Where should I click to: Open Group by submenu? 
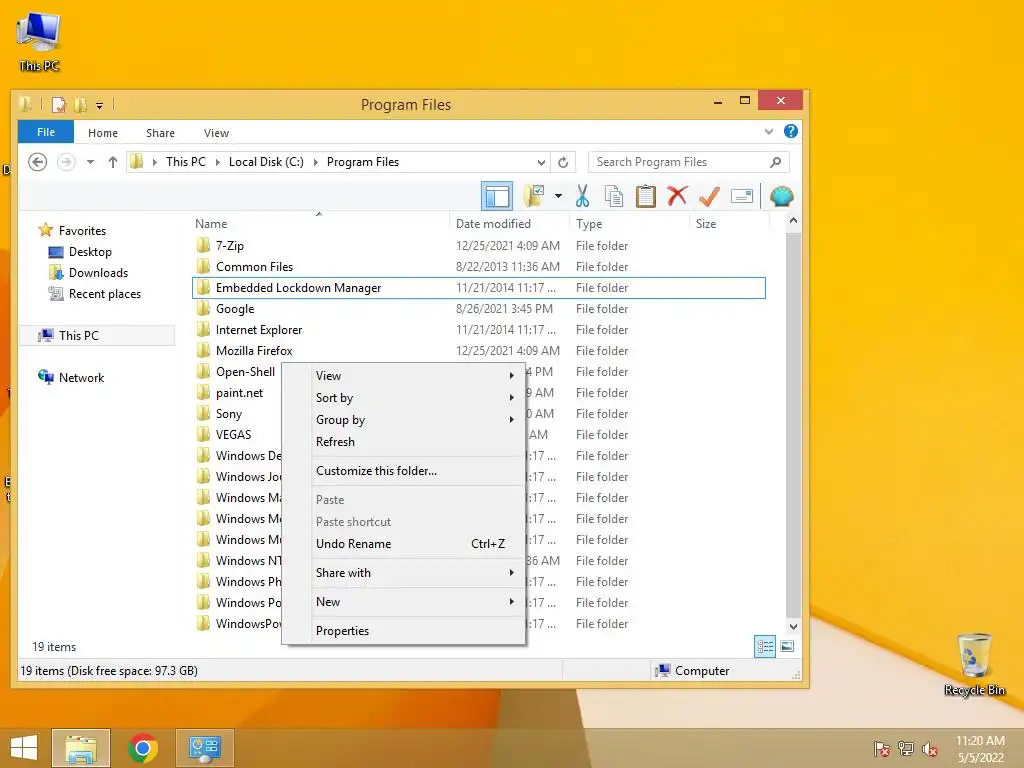click(404, 420)
